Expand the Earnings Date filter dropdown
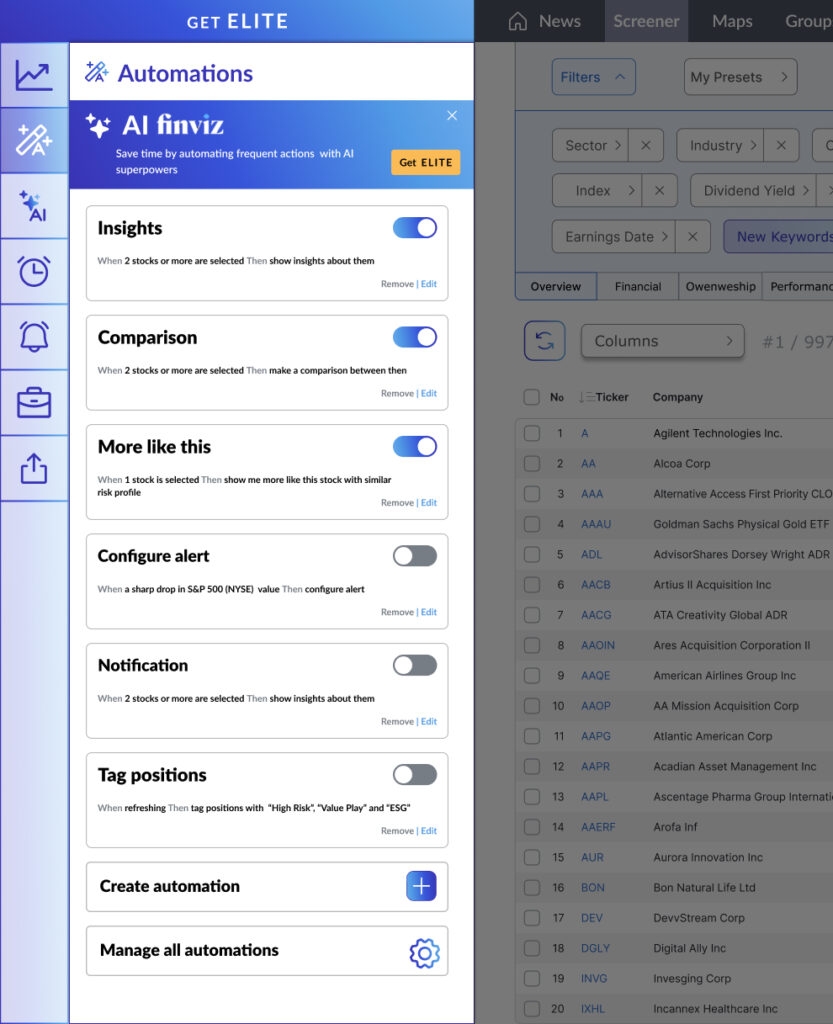Viewport: 833px width, 1024px height. click(x=614, y=236)
